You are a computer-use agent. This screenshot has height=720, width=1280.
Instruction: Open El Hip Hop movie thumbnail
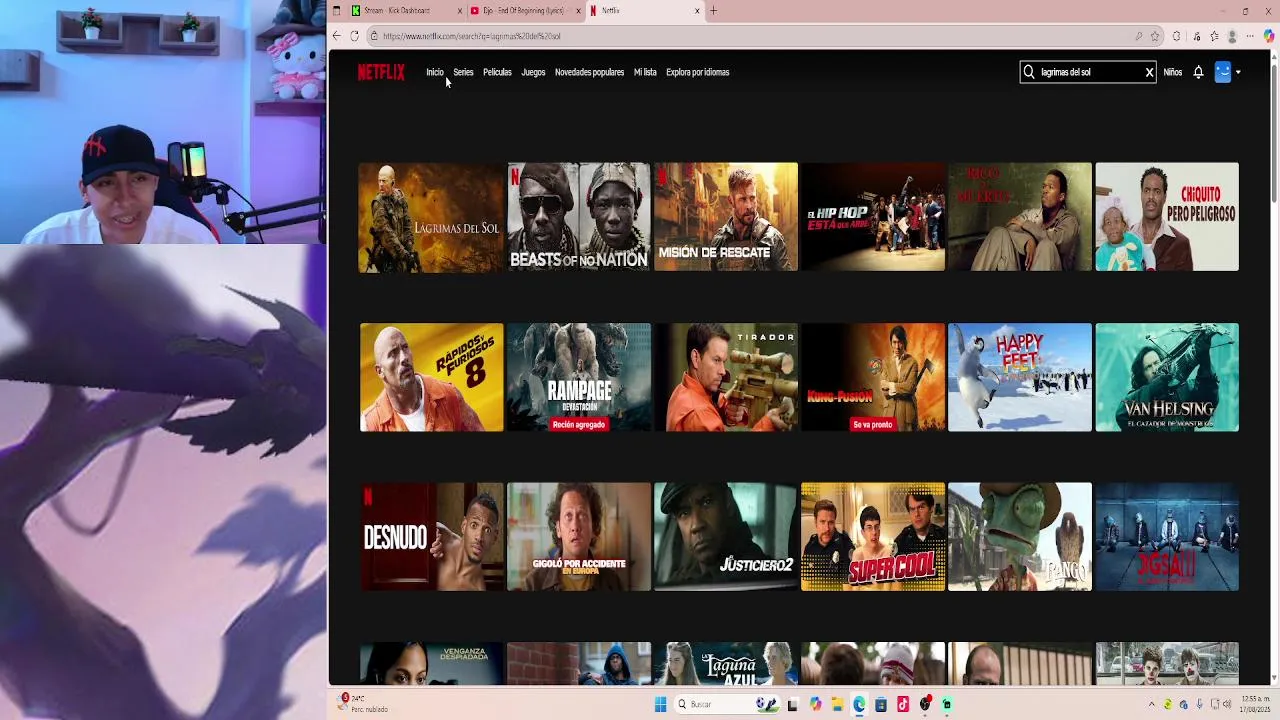click(x=873, y=217)
